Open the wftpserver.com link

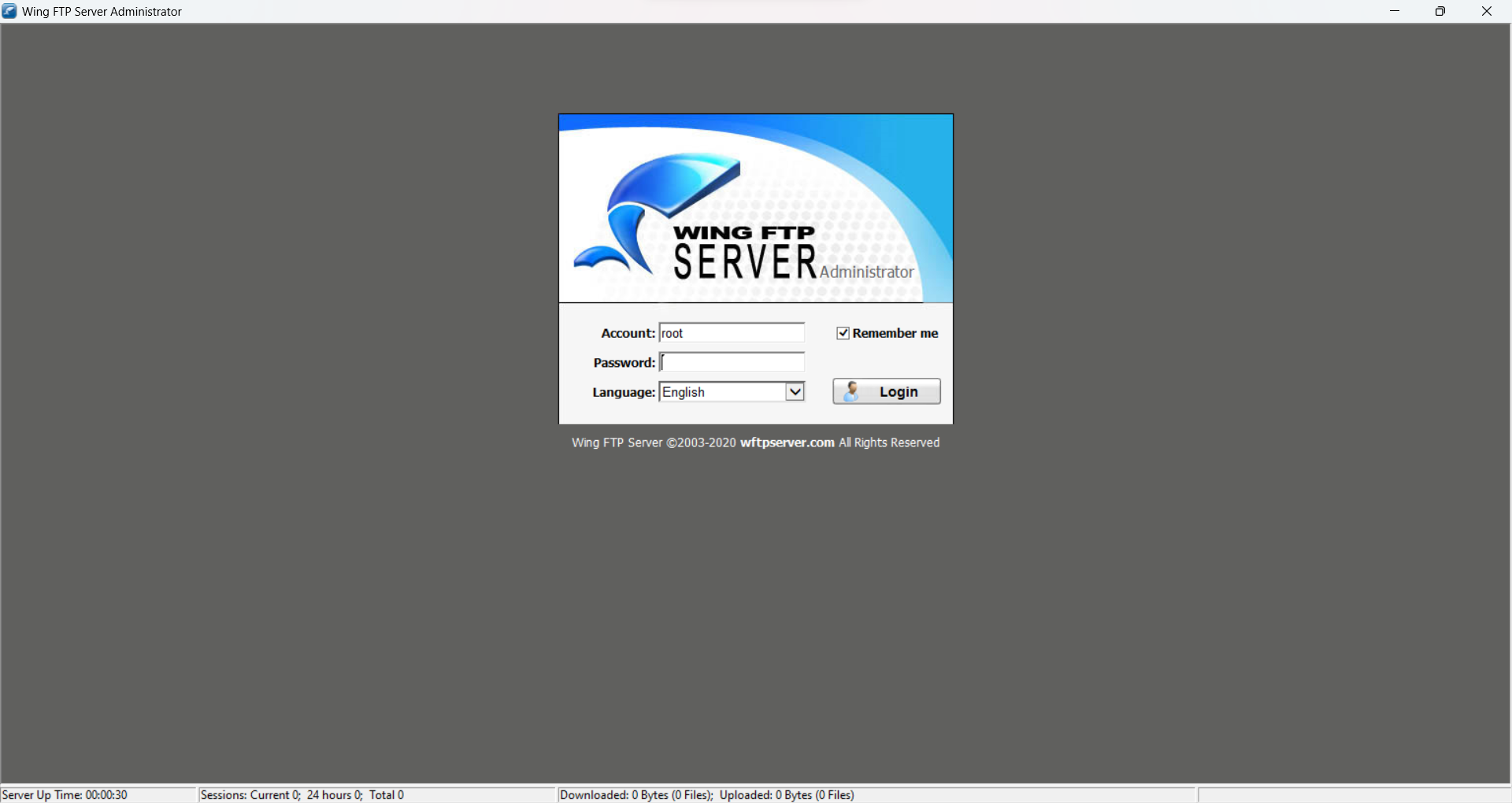point(787,442)
